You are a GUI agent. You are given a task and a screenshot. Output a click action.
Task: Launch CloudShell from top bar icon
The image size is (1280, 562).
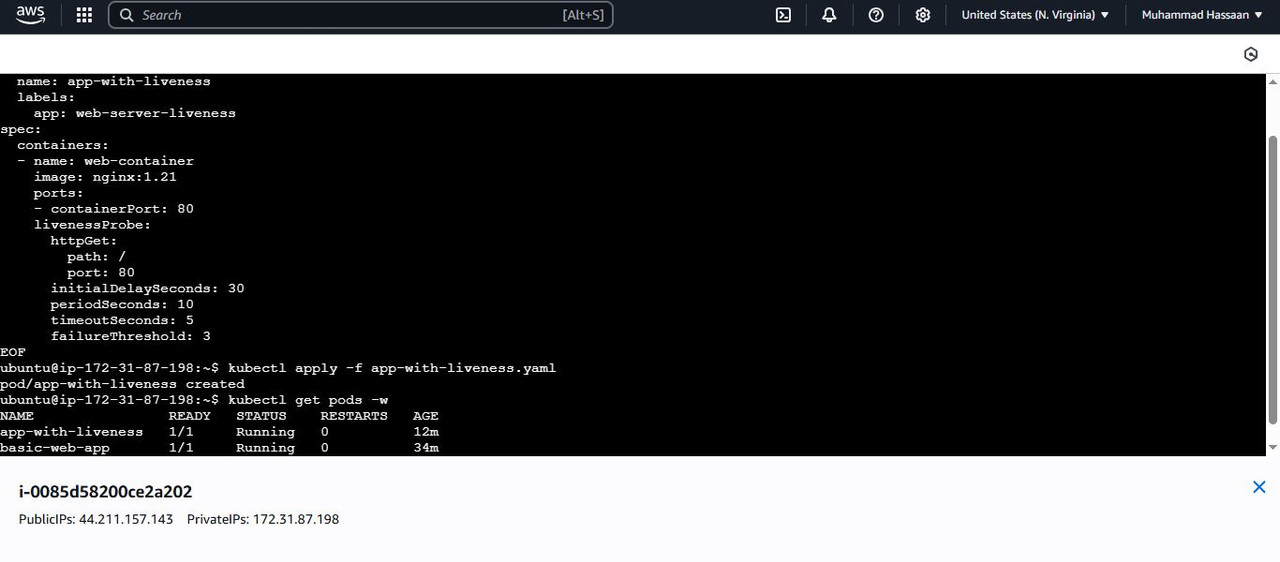[x=784, y=15]
